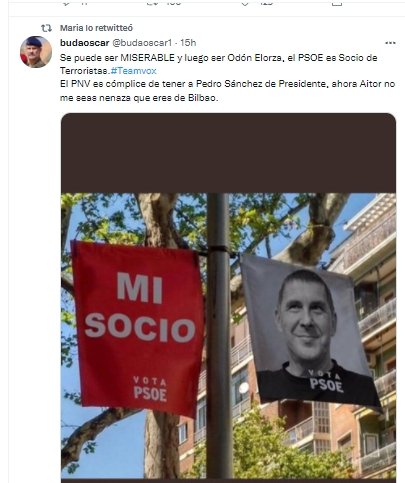Click the red MI SOCIO banner in the photo
The image size is (405, 483).
137,328
